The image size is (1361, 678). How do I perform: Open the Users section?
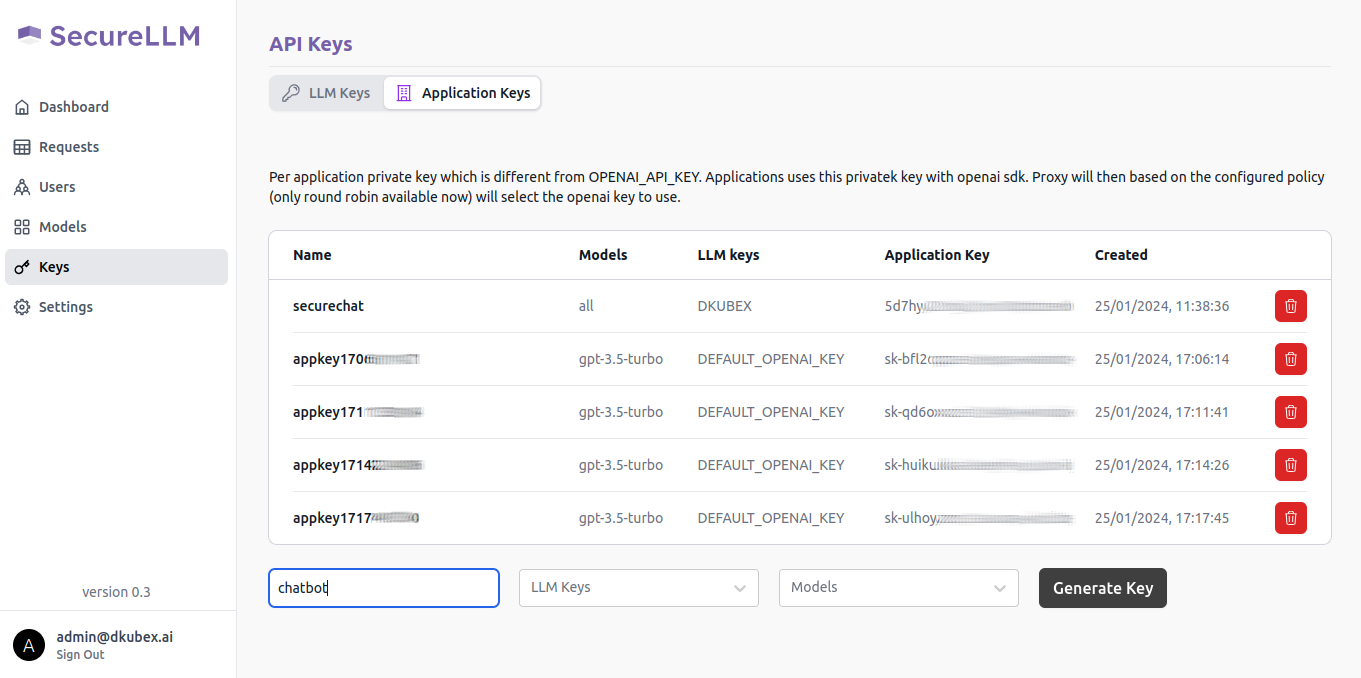point(57,187)
